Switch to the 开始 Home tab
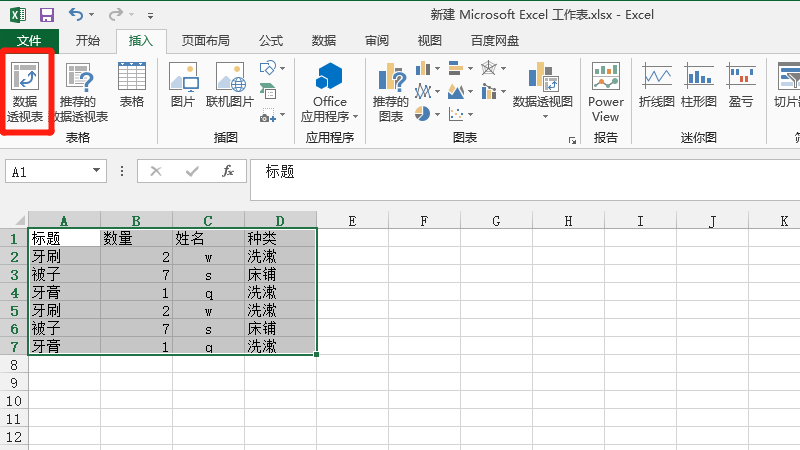800x450 pixels. [88, 41]
